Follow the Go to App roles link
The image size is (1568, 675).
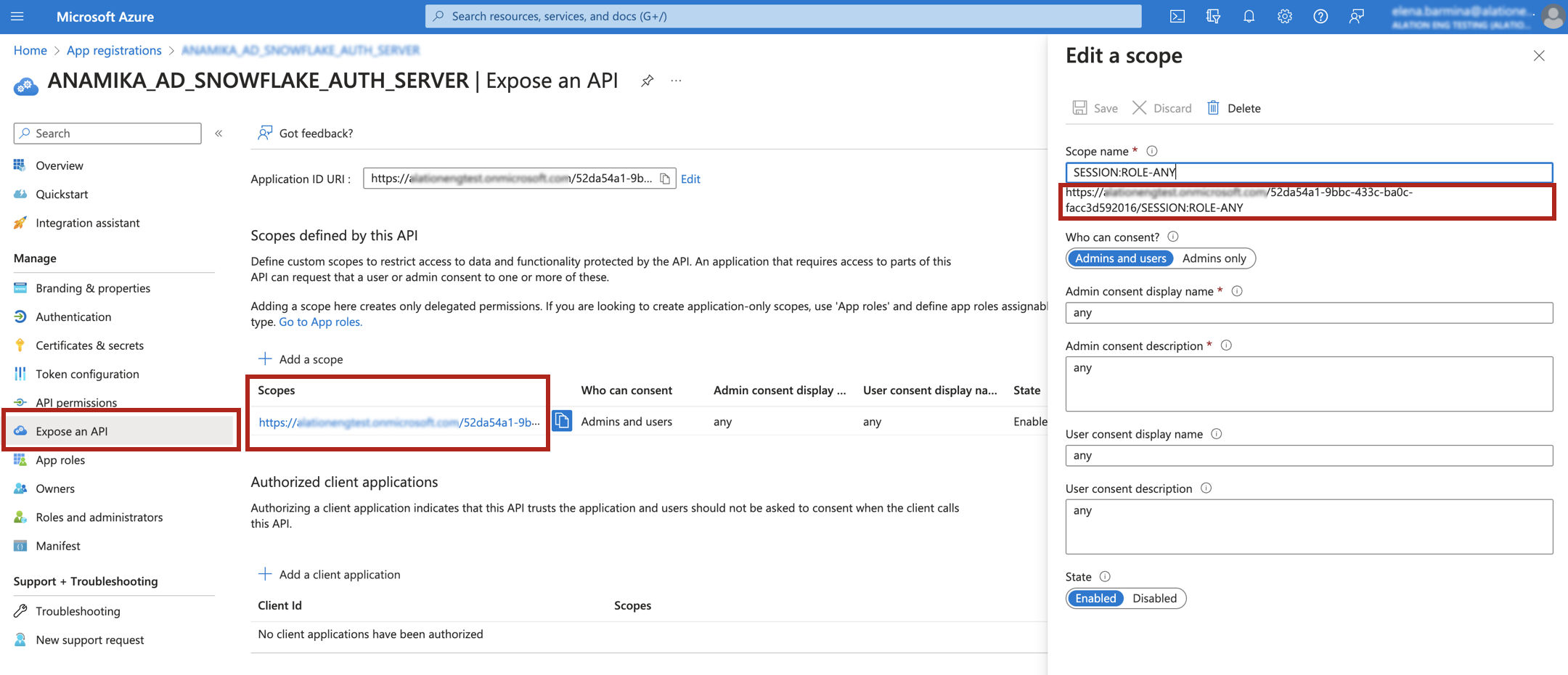click(x=320, y=322)
